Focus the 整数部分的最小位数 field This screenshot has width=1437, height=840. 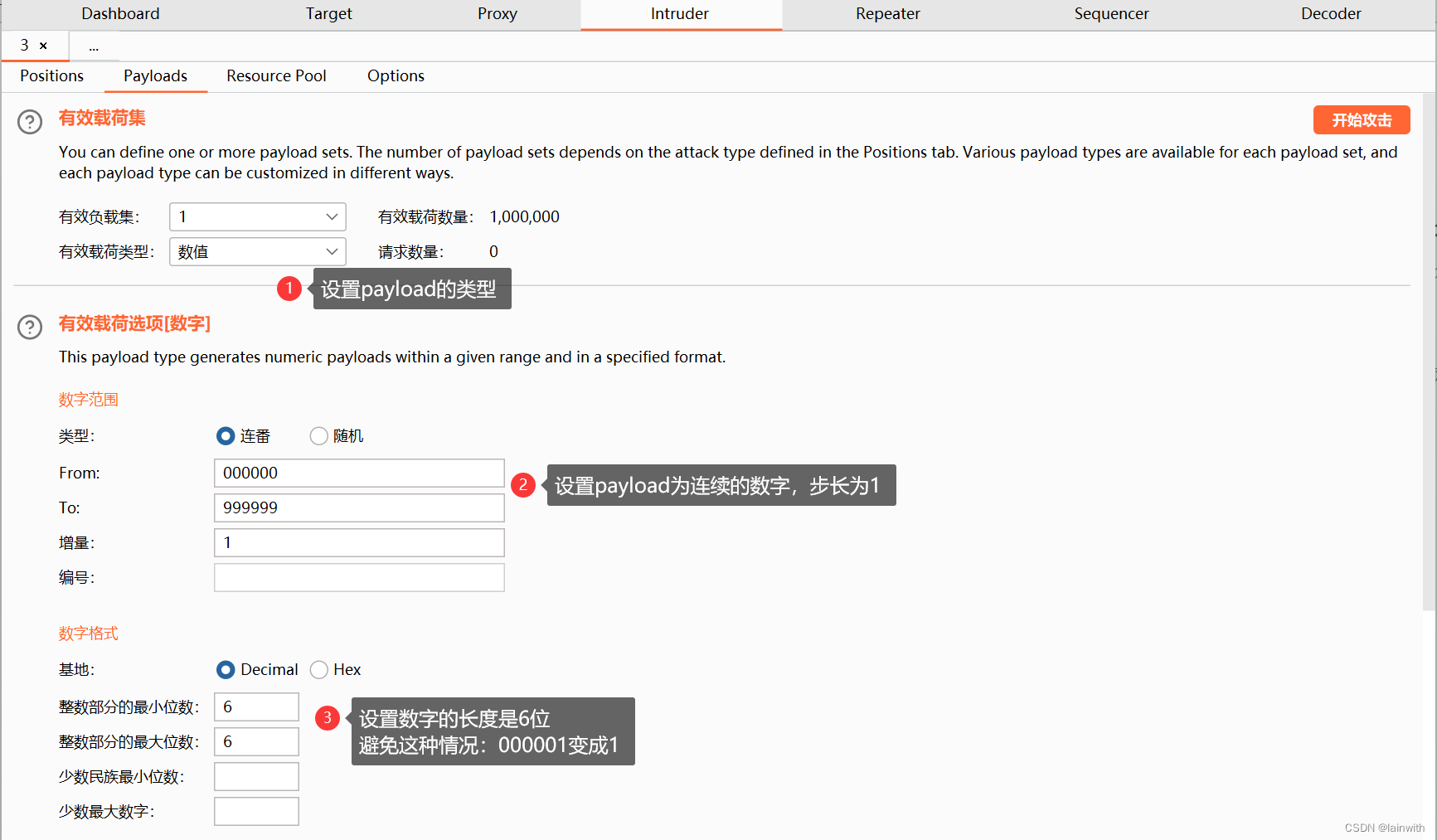[256, 707]
